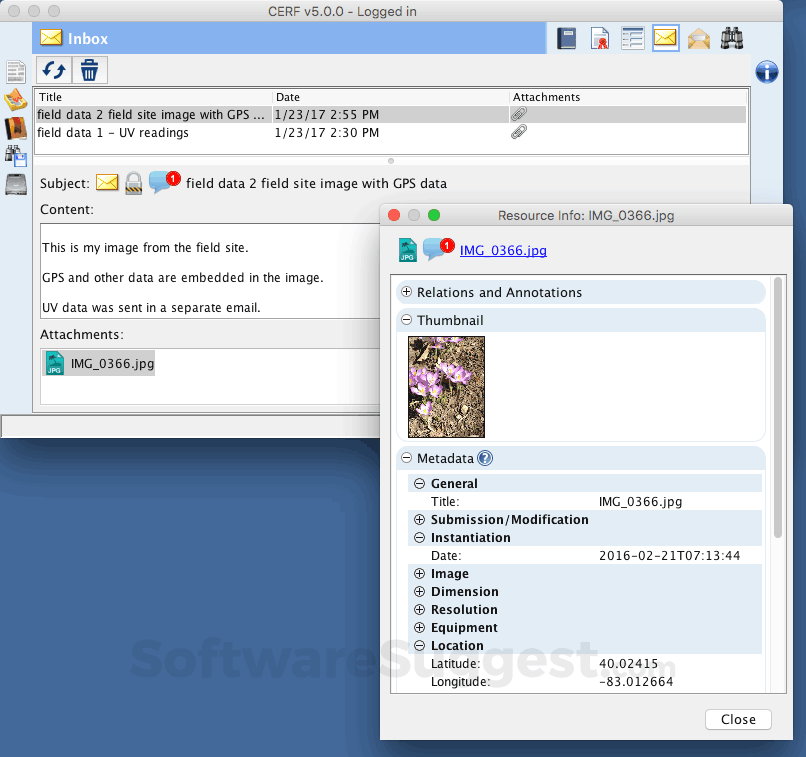Click the certificate document toolbar icon
This screenshot has width=806, height=757.
[x=599, y=37]
